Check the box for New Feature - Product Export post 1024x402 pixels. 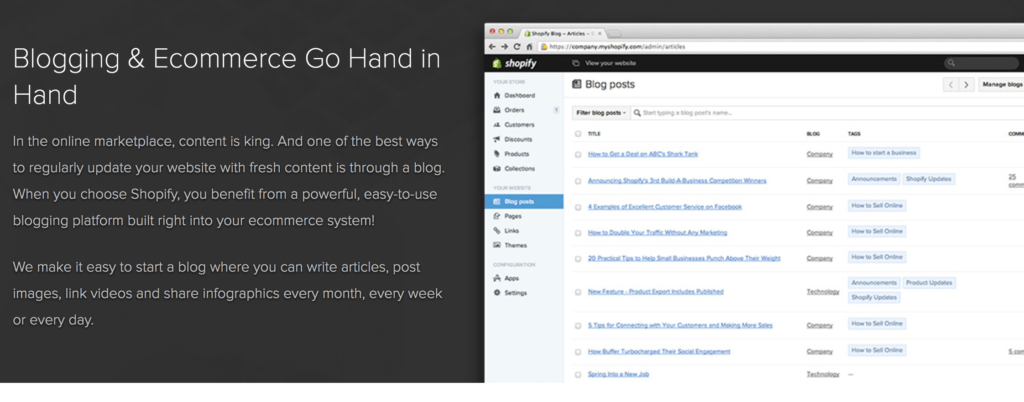[578, 292]
